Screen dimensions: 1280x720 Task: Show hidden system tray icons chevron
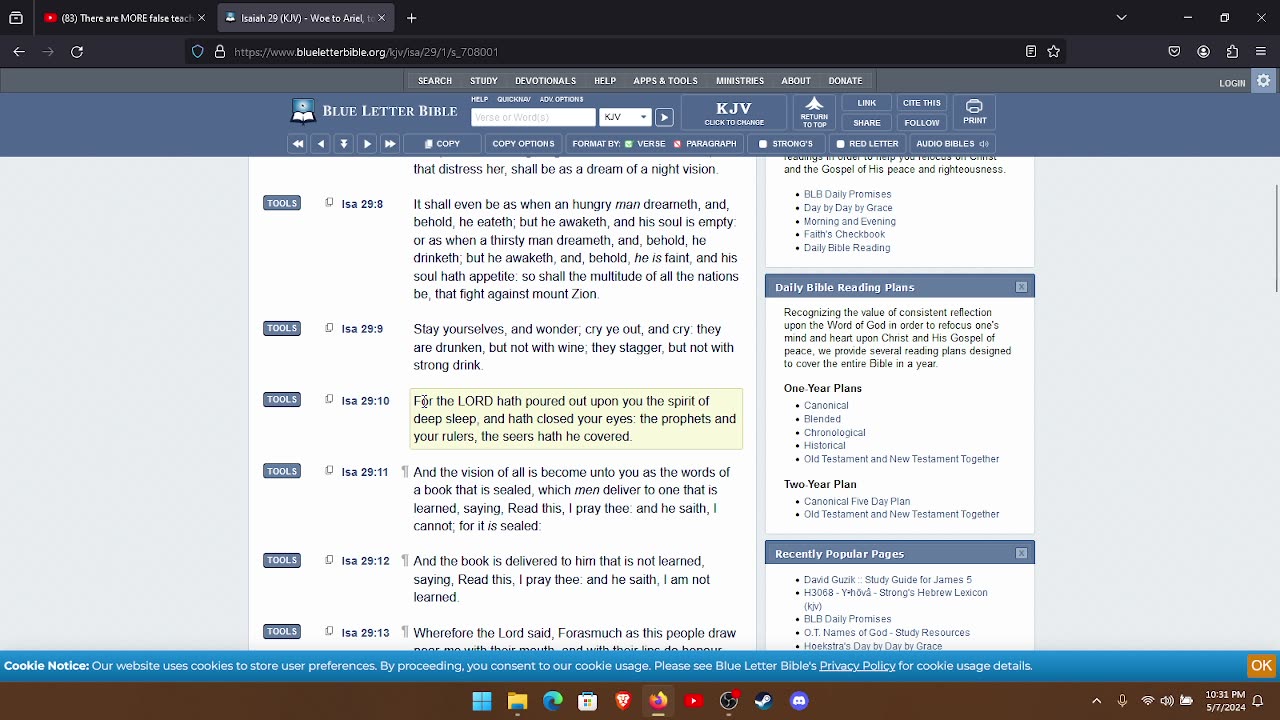[1096, 701]
